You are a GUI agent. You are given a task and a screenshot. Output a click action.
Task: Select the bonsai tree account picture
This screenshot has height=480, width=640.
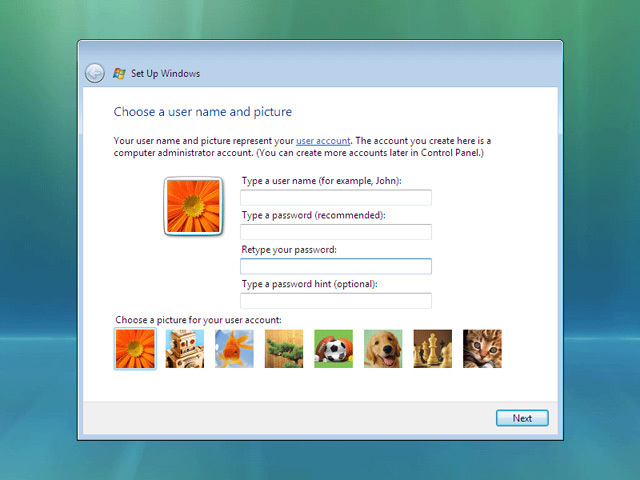point(284,349)
